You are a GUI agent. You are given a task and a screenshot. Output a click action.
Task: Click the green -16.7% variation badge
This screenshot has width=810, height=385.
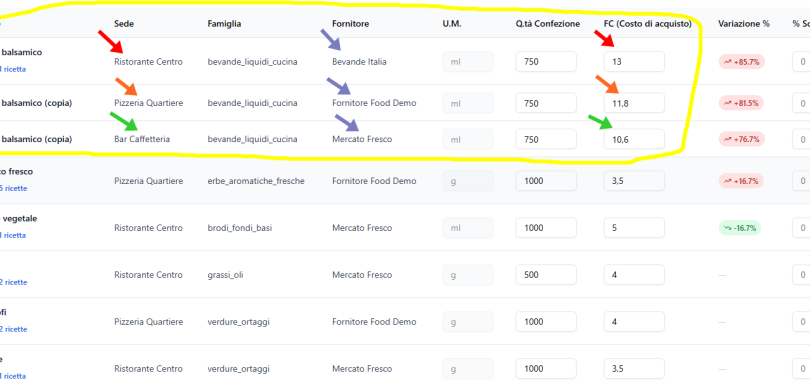click(x=740, y=228)
